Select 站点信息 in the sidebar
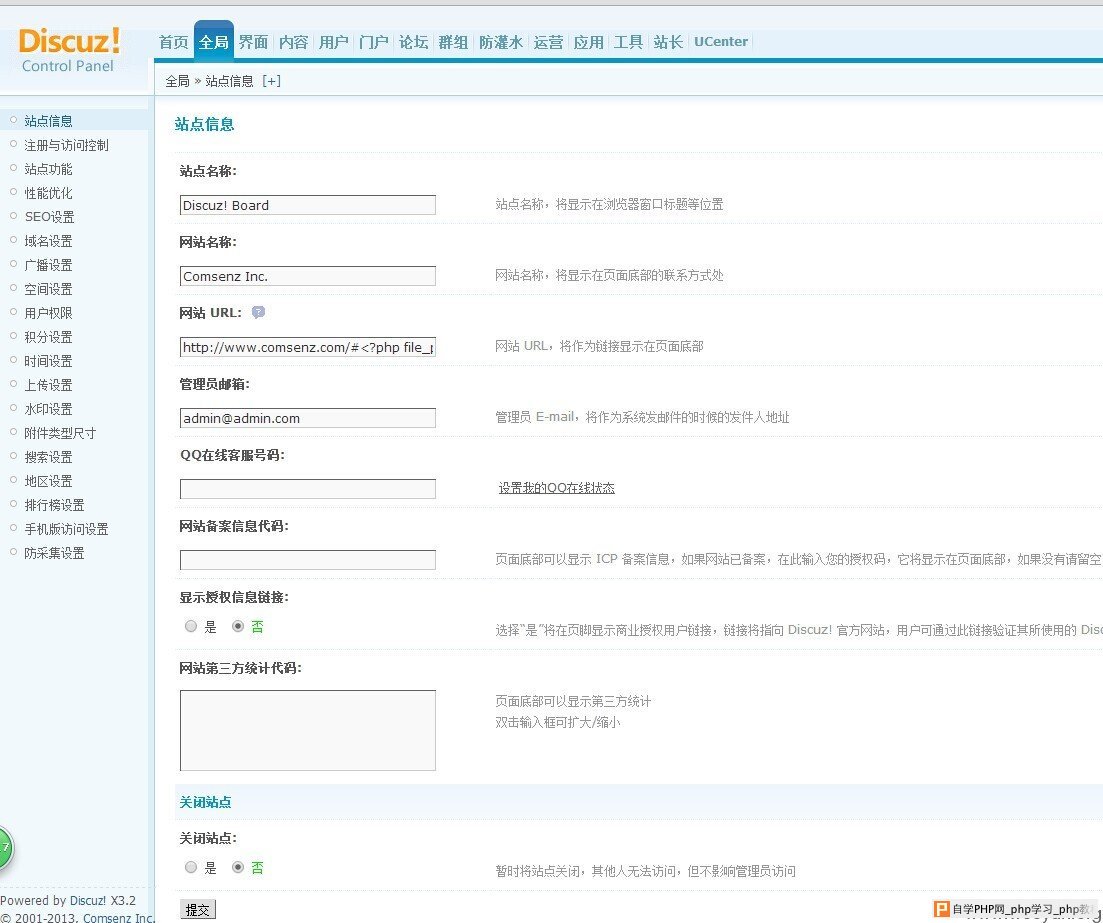Viewport: 1103px width, 923px height. pos(48,121)
